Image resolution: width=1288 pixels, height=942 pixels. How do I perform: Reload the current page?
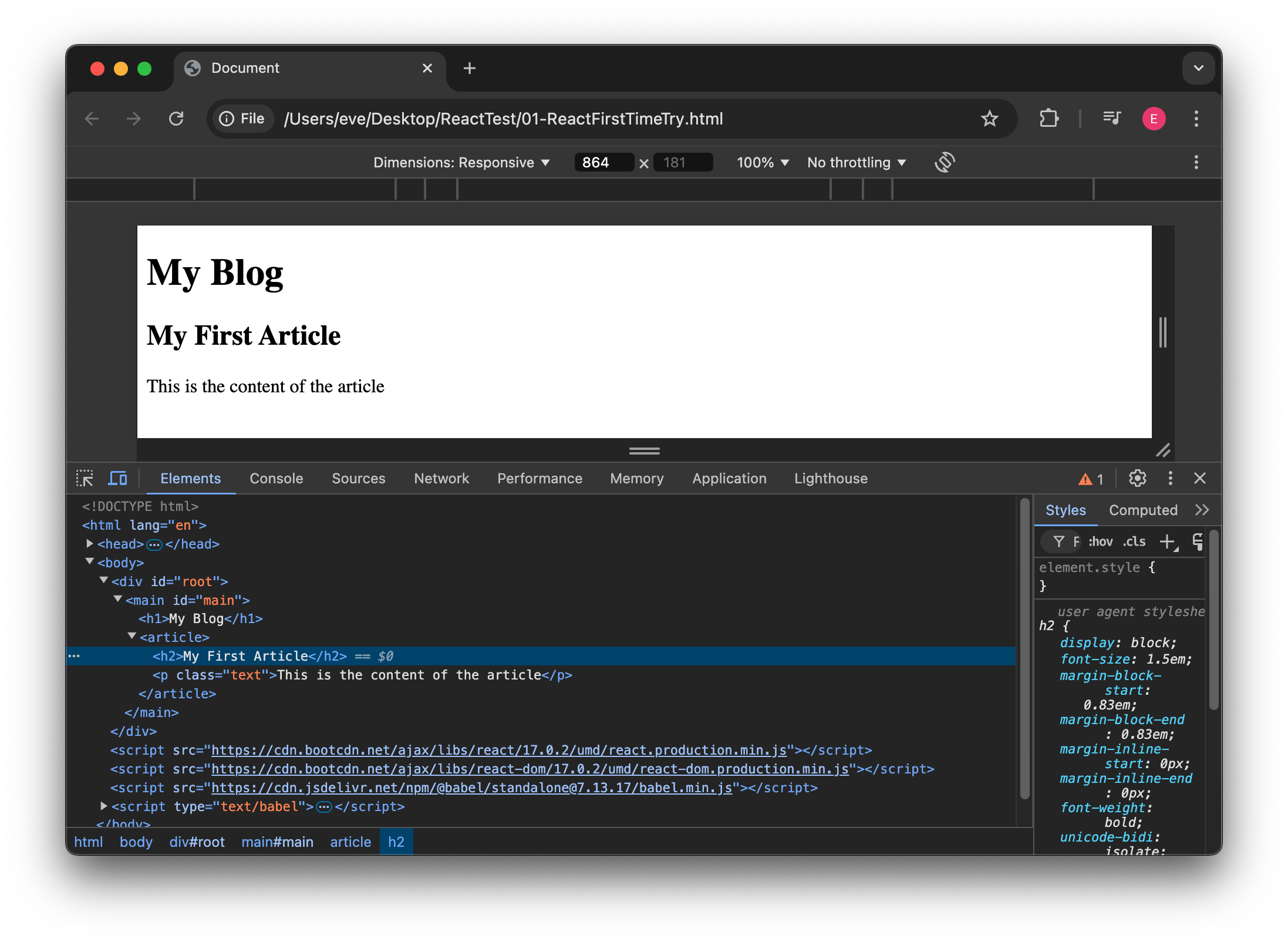tap(177, 118)
